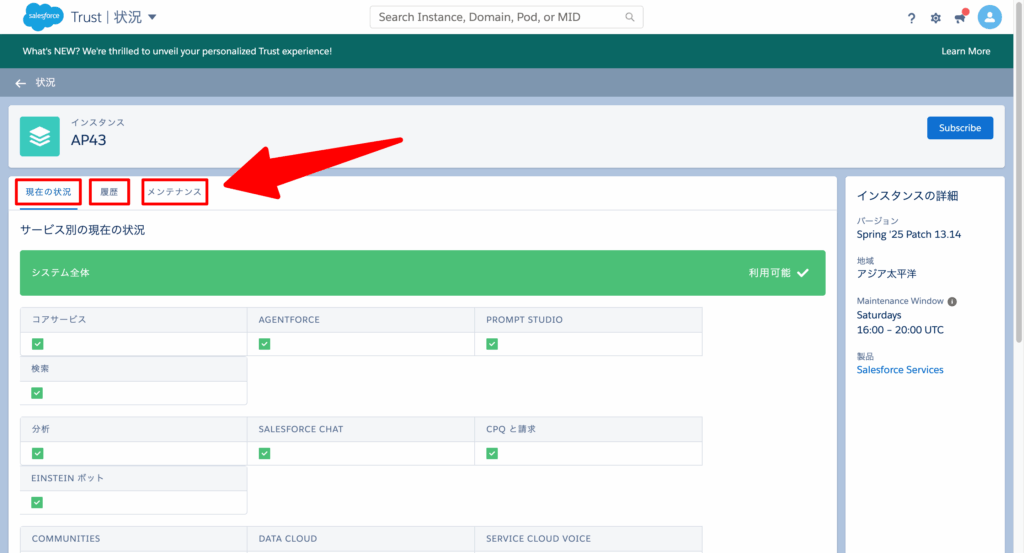Switch to the 履歴 tab

(109, 192)
